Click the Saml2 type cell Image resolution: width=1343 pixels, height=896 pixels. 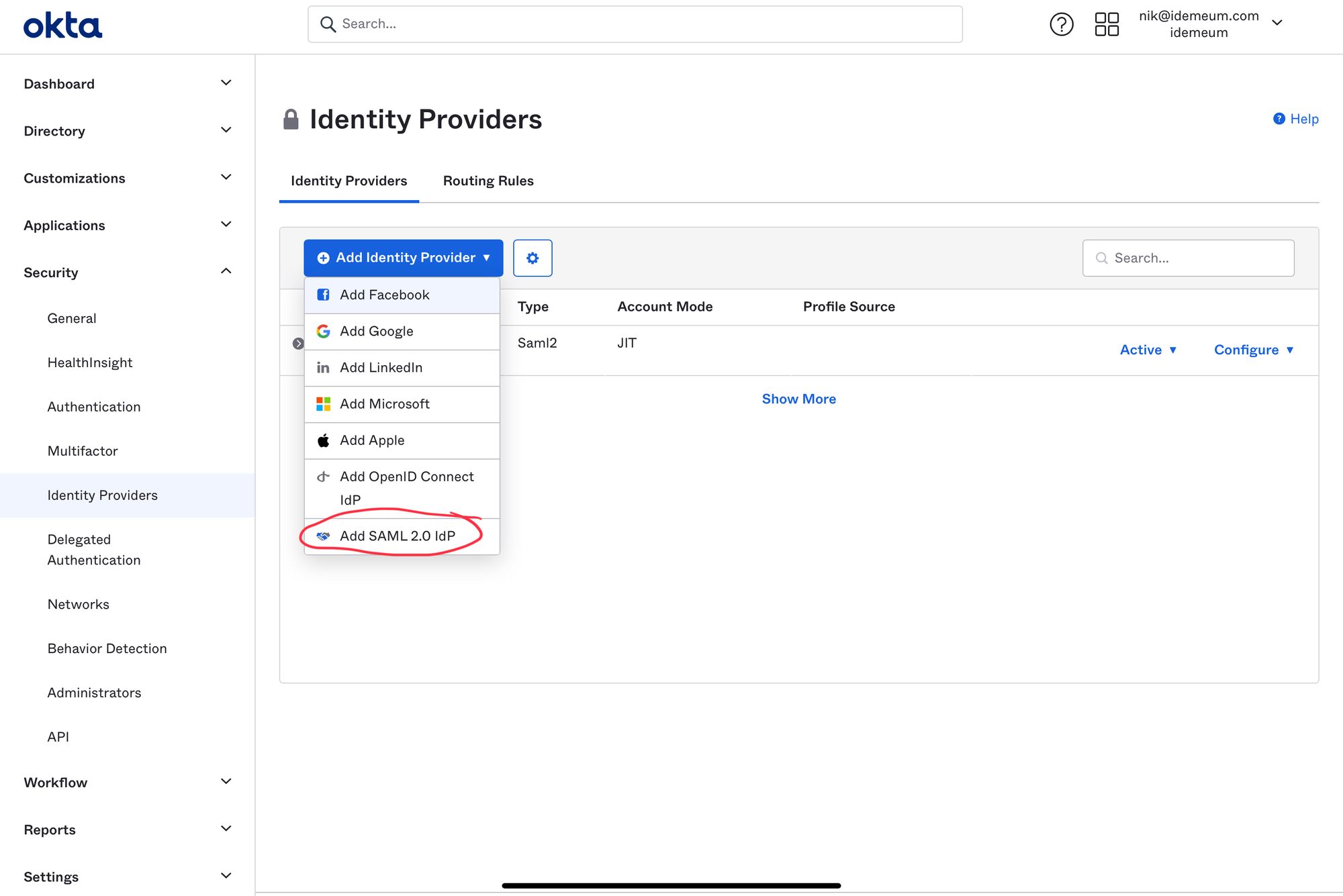click(537, 343)
